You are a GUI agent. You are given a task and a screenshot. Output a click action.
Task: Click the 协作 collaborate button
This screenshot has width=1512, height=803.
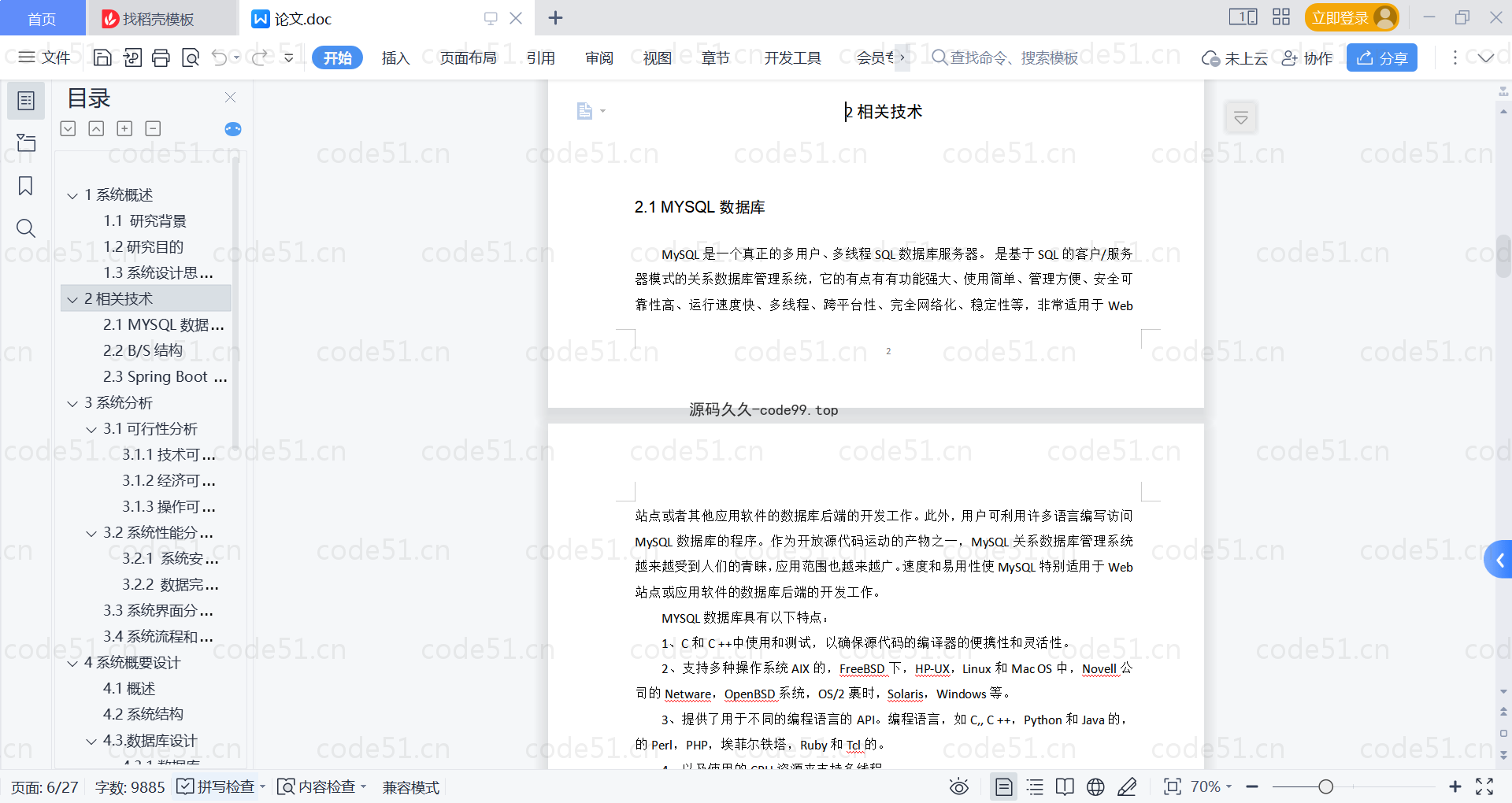[1307, 58]
